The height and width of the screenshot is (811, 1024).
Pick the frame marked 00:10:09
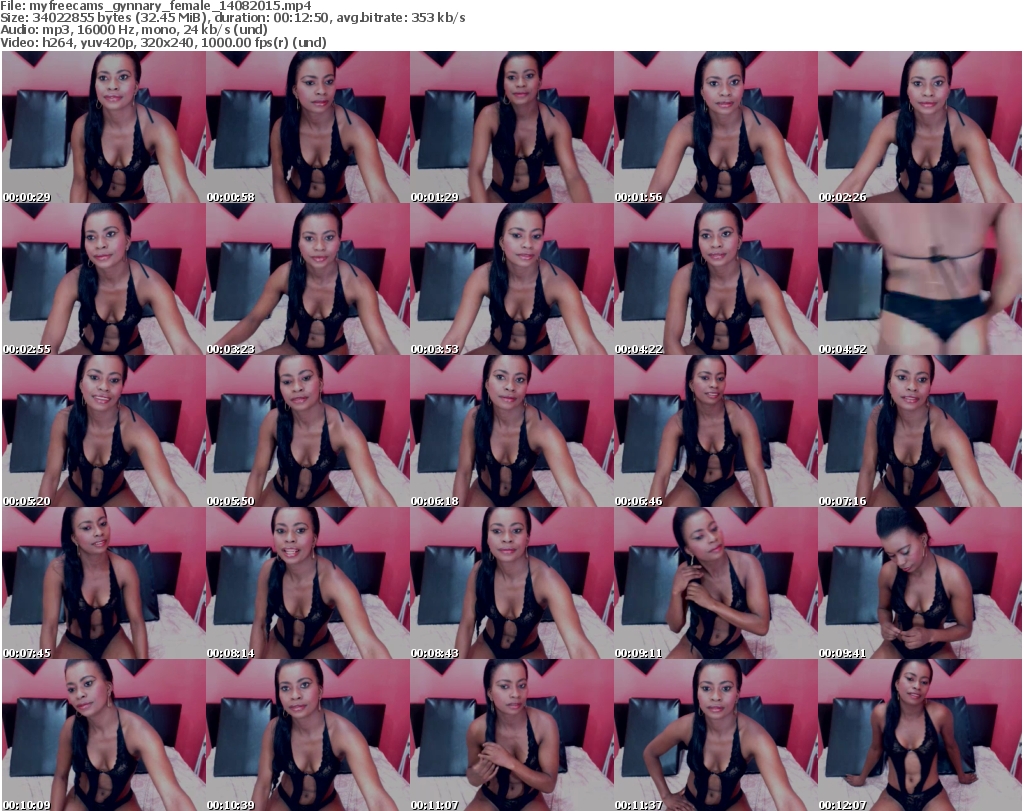pos(104,735)
